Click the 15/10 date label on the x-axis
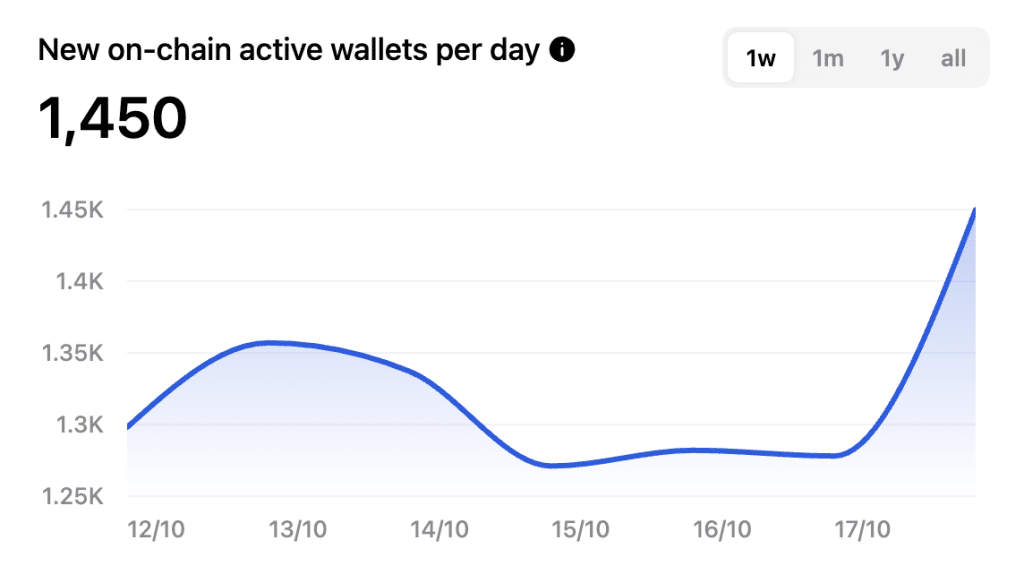This screenshot has height=566, width=1024. click(580, 529)
